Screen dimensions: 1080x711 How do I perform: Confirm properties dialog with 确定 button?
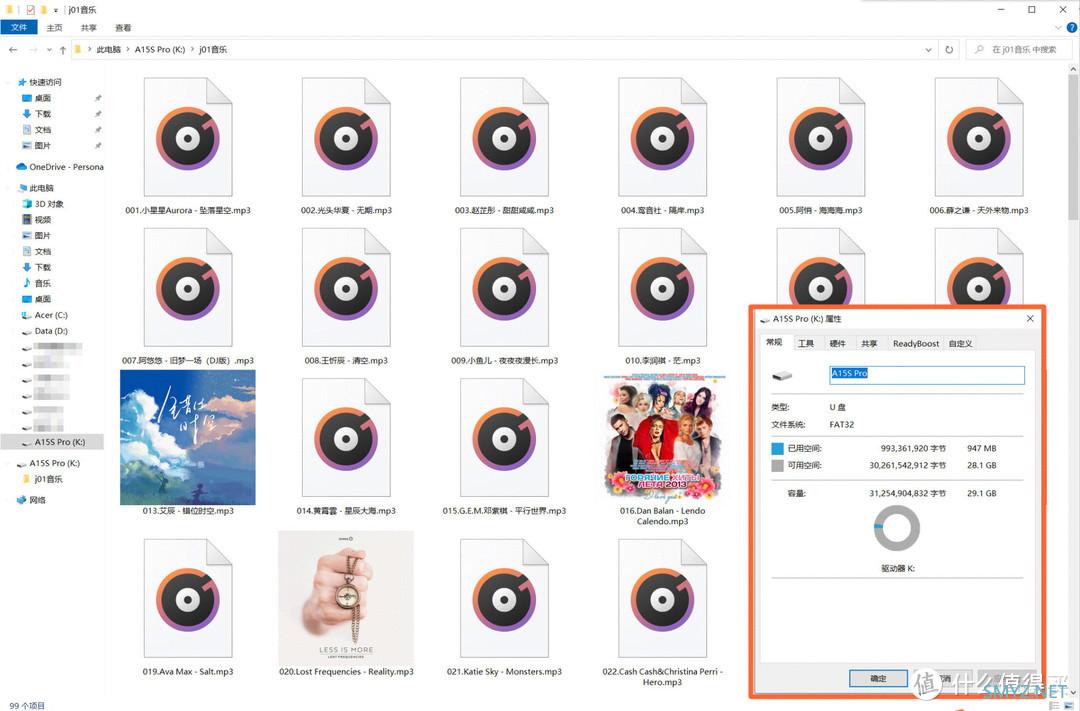tap(878, 678)
